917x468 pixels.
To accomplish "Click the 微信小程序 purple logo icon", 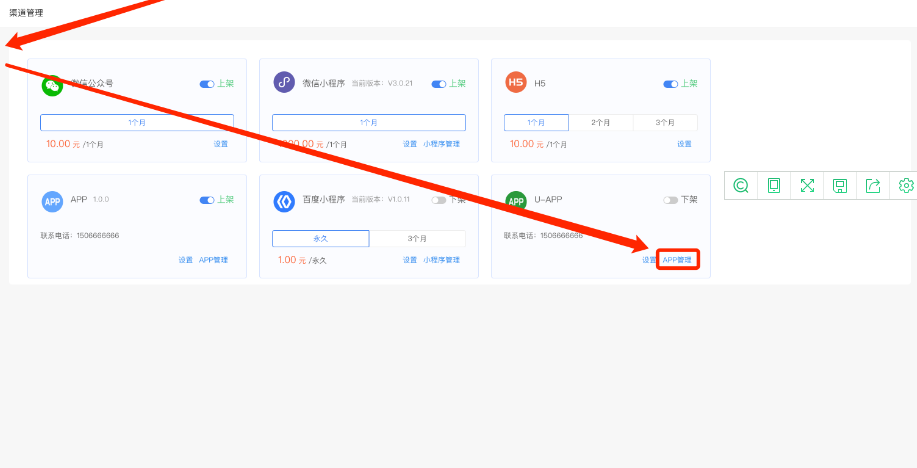I will [284, 83].
